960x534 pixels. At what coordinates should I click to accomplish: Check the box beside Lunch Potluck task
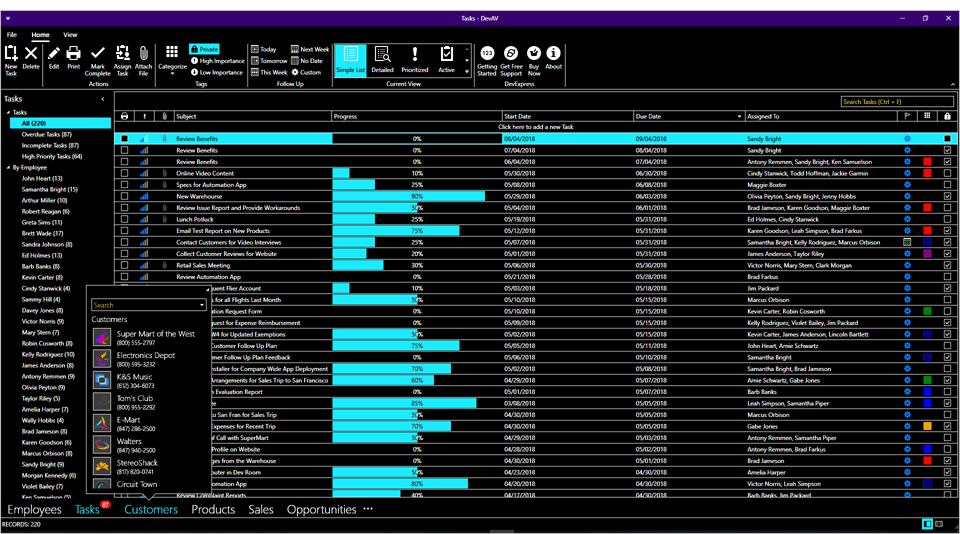(x=124, y=219)
